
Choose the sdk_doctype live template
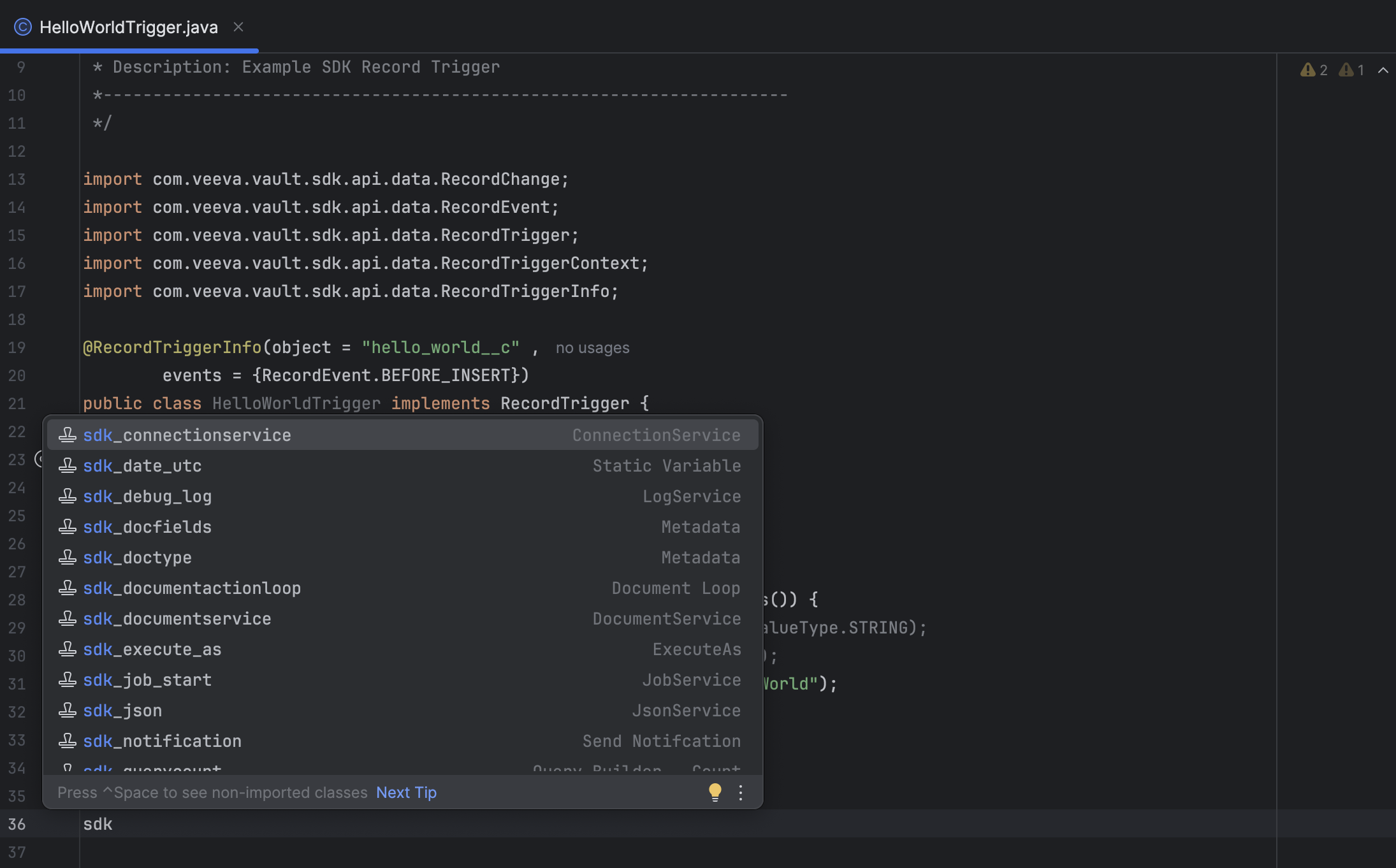click(x=403, y=558)
